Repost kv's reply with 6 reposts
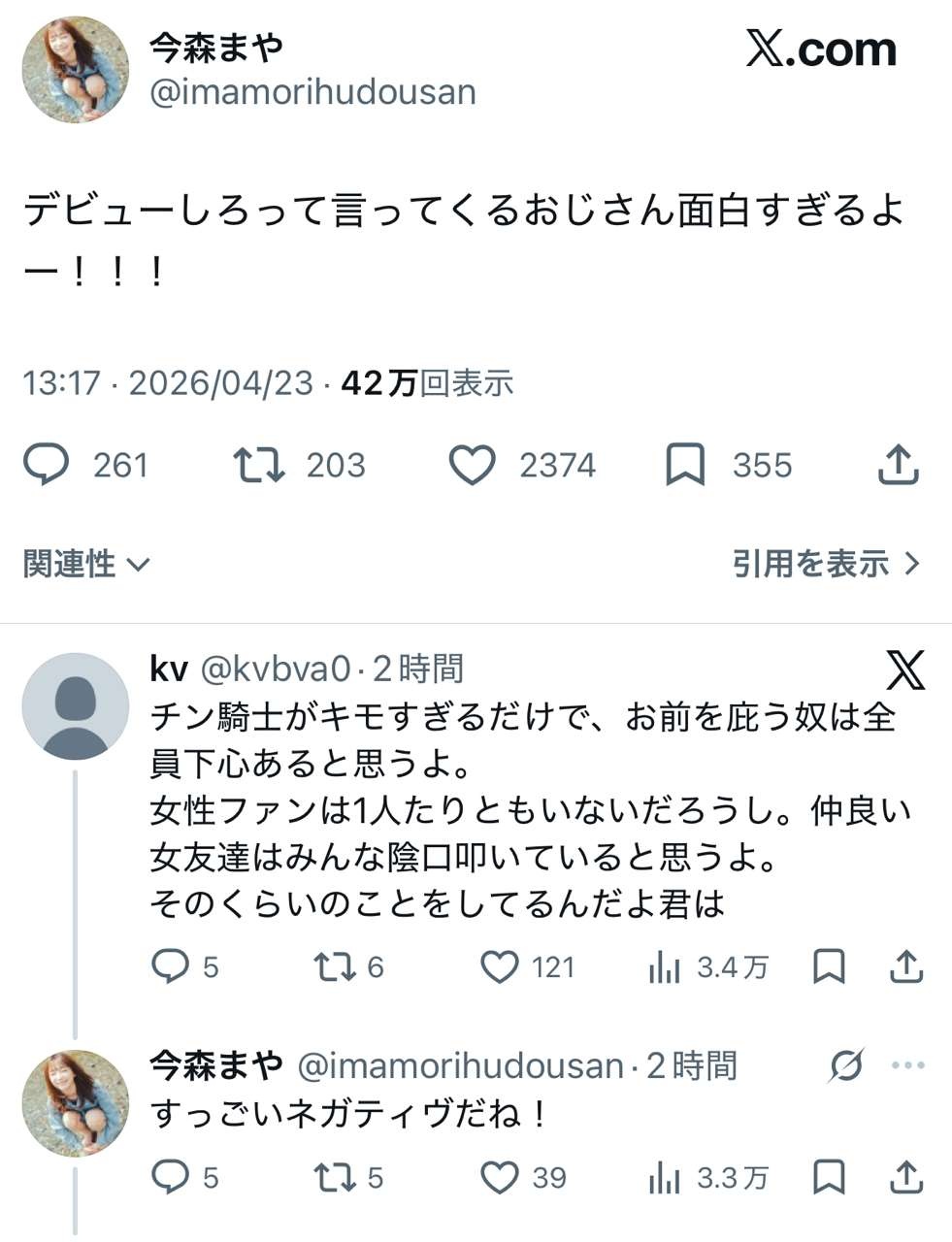The width and height of the screenshot is (952, 1242). 335,966
